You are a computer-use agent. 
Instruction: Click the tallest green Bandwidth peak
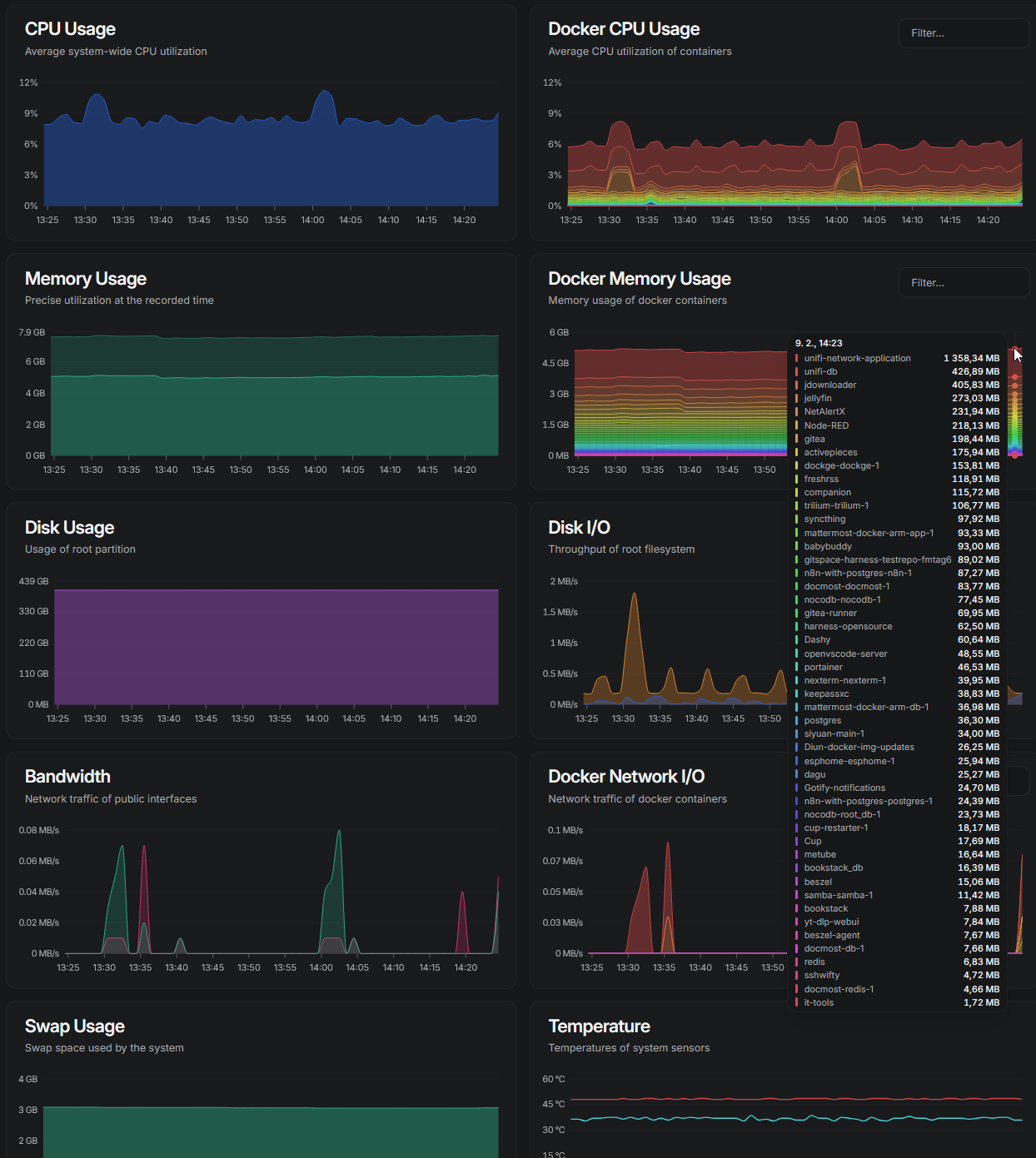click(339, 841)
